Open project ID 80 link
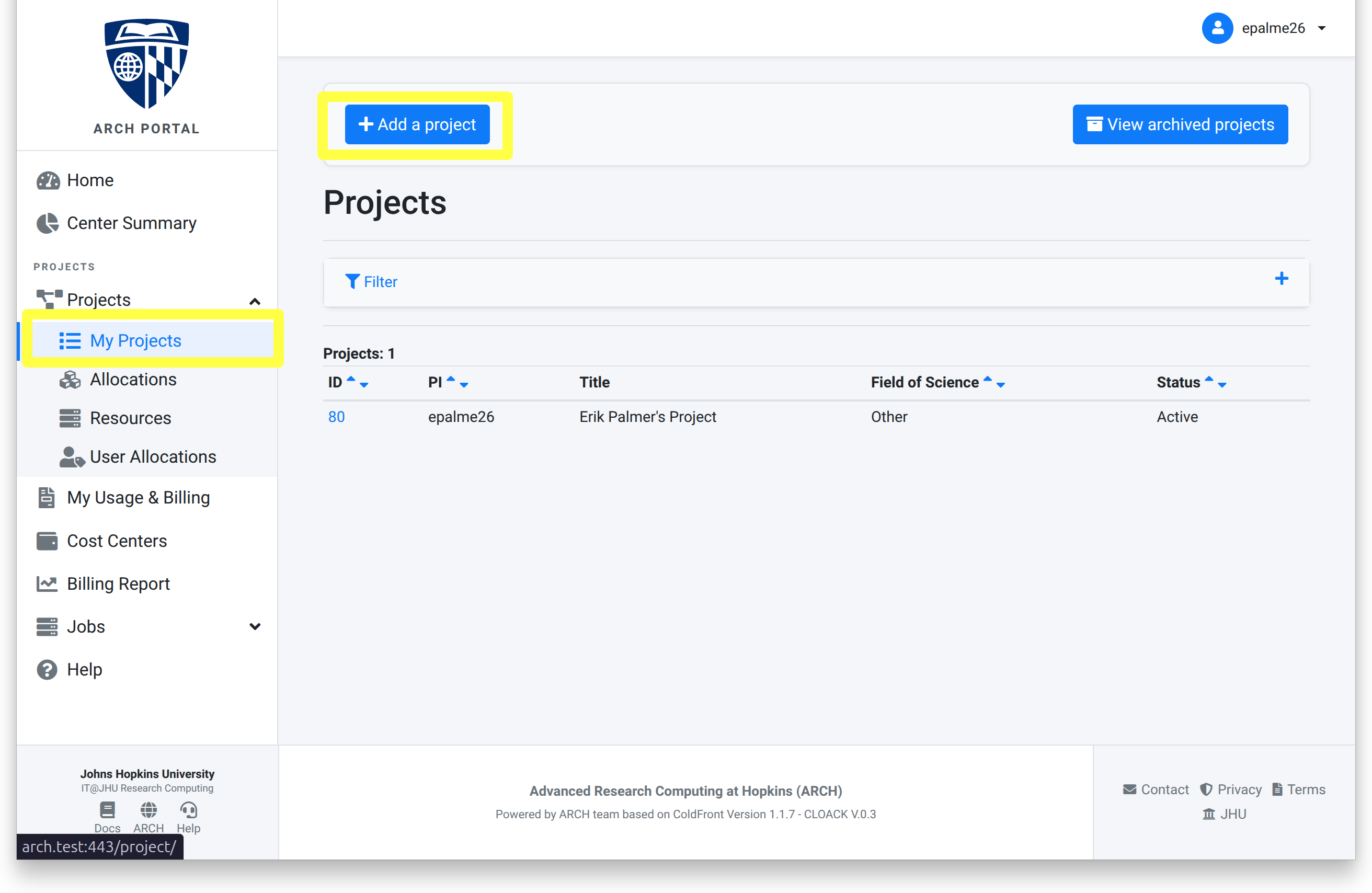This screenshot has height=893, width=1372. pyautogui.click(x=337, y=417)
